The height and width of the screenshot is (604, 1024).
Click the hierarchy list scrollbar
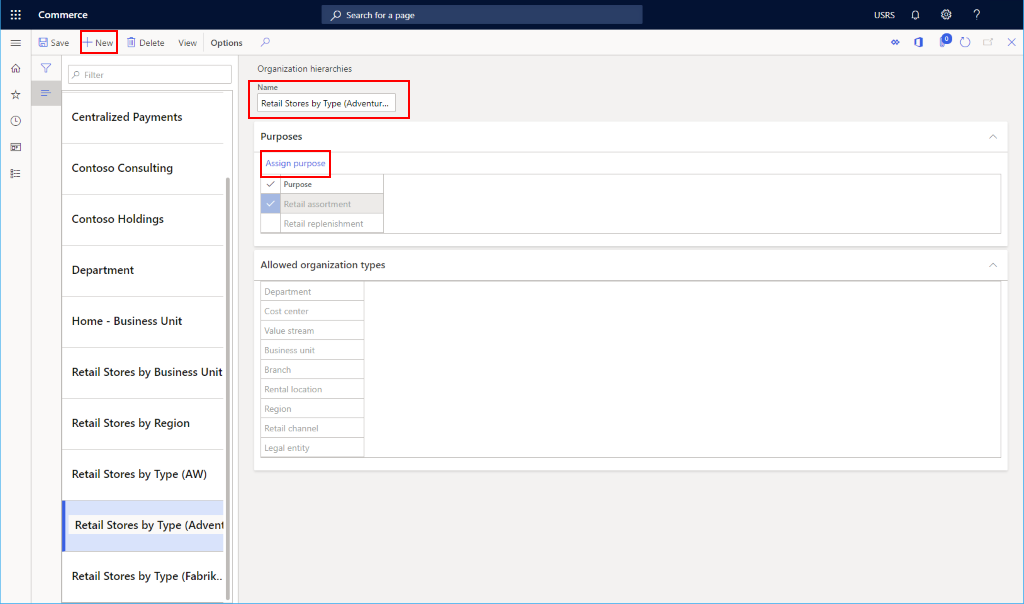(x=228, y=389)
